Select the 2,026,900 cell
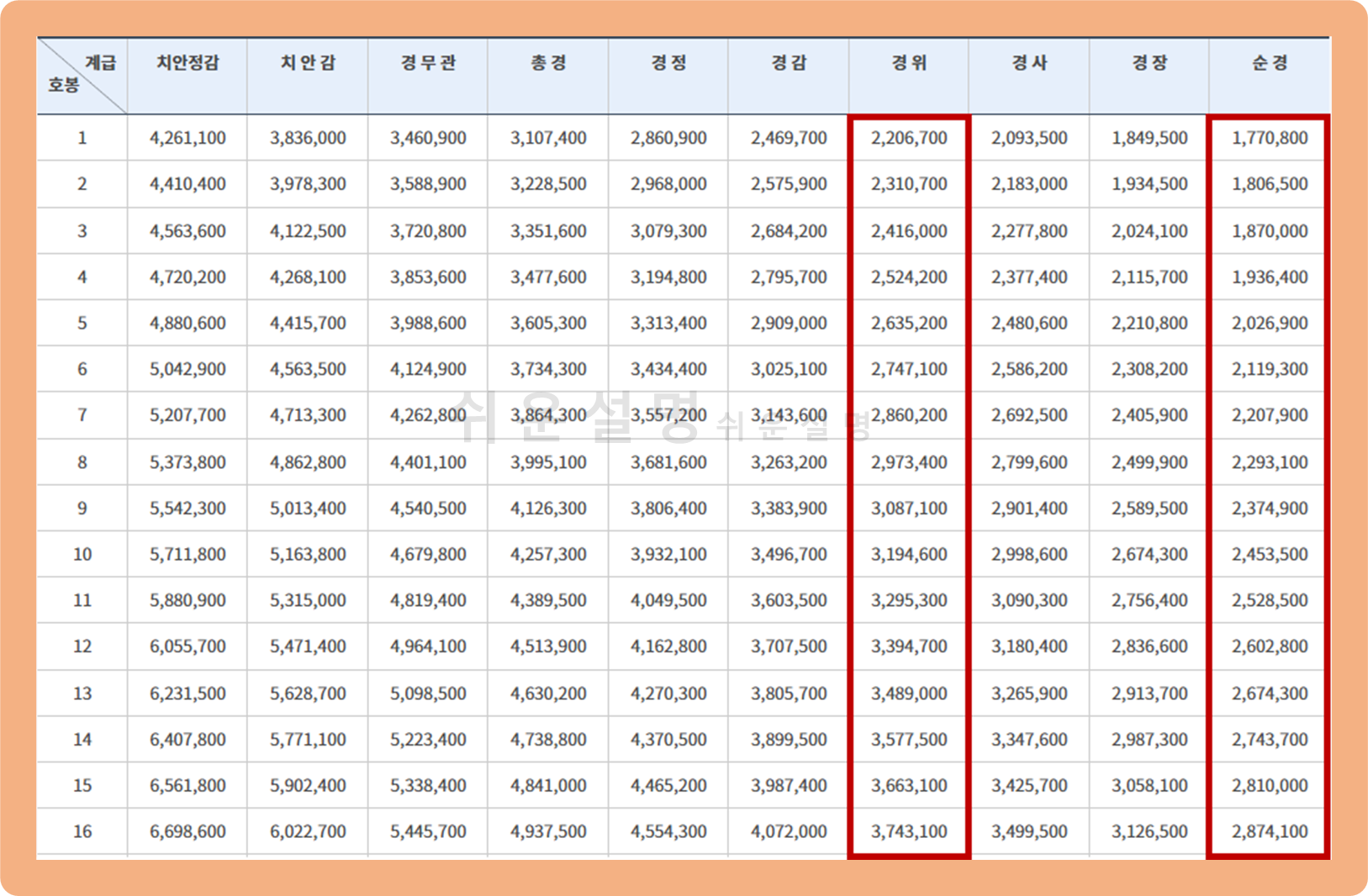This screenshot has width=1368, height=896. point(1270,324)
